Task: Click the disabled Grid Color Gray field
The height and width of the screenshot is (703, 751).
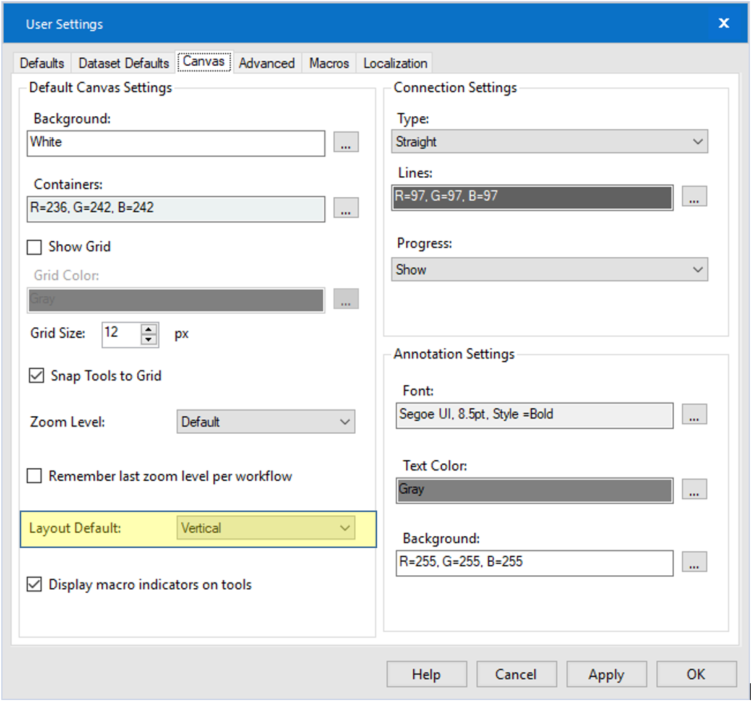Action: (176, 300)
